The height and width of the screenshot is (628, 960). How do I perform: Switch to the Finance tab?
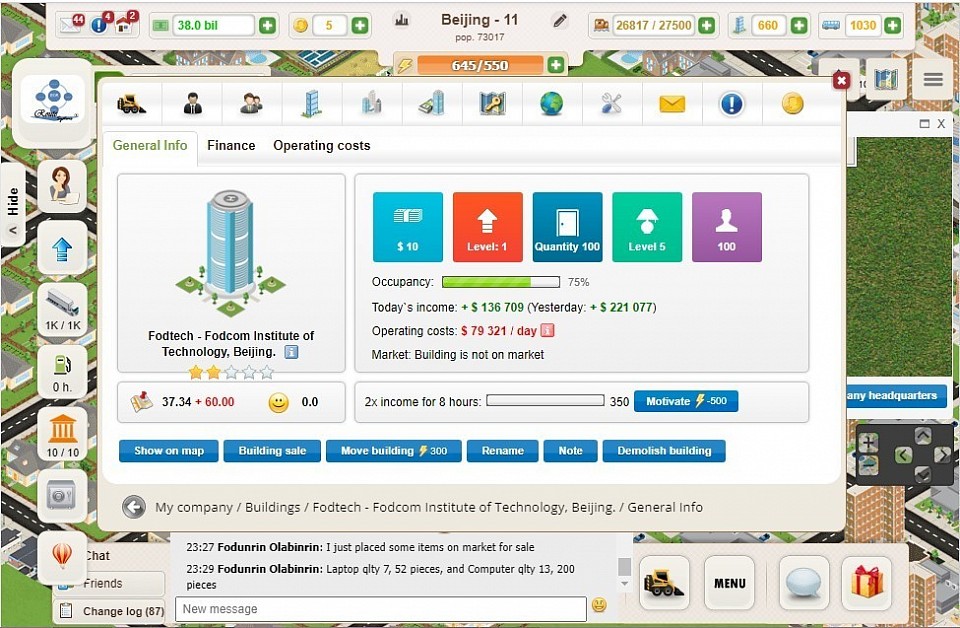click(x=231, y=145)
